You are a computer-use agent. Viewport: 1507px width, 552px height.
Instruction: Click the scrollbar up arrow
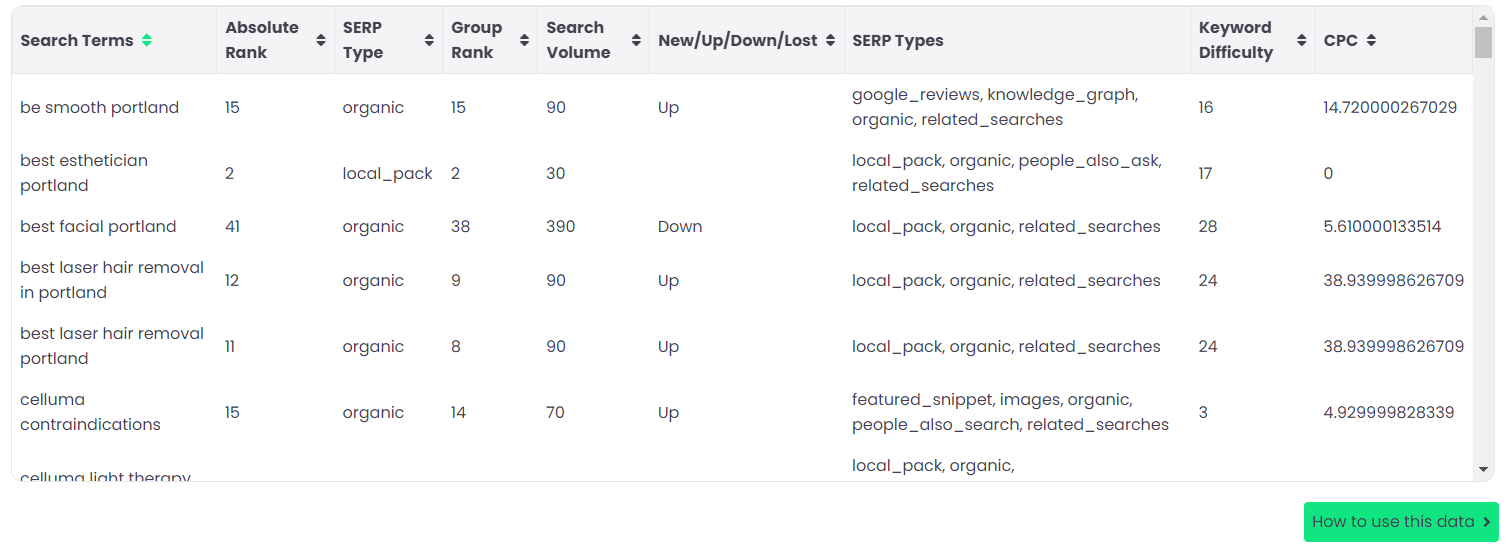[1483, 17]
